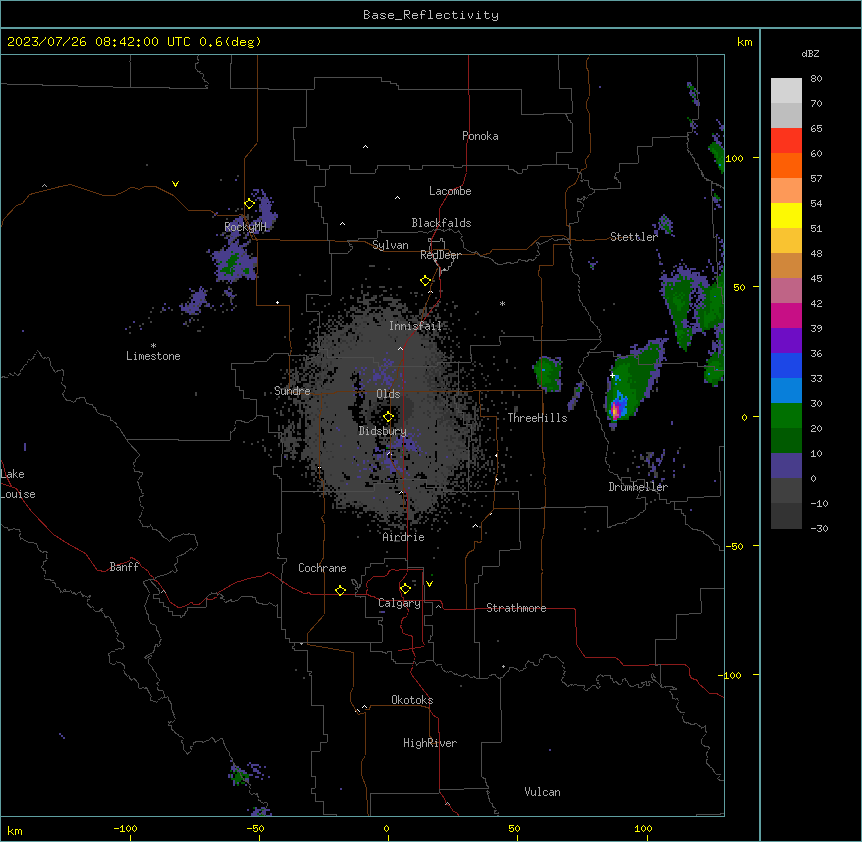Image resolution: width=862 pixels, height=842 pixels.
Task: Click the RedDeer city label
Action: click(x=440, y=255)
